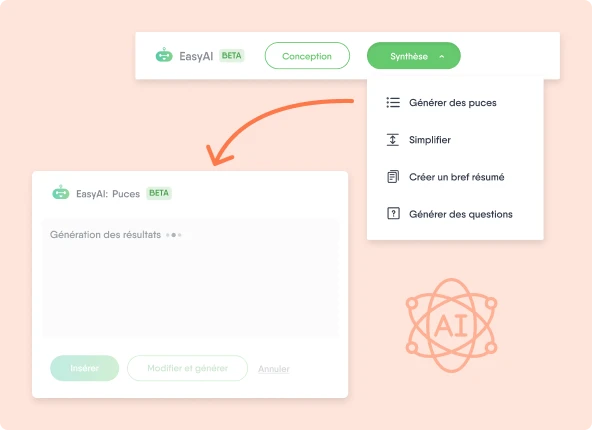Click the BETA badge in the top toolbar
Viewport: 592px width, 430px height.
coord(231,55)
